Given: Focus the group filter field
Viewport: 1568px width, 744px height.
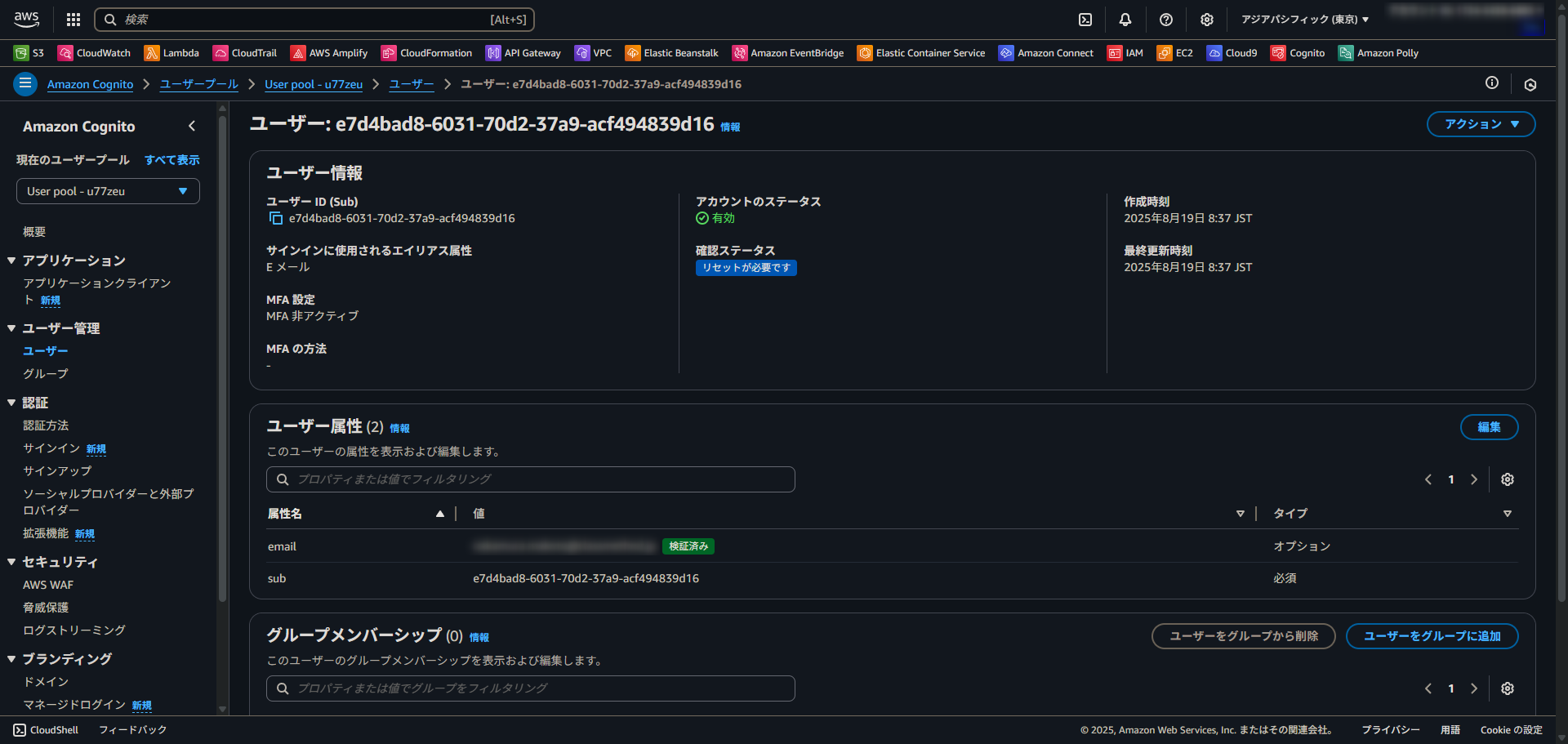Looking at the screenshot, I should (531, 688).
